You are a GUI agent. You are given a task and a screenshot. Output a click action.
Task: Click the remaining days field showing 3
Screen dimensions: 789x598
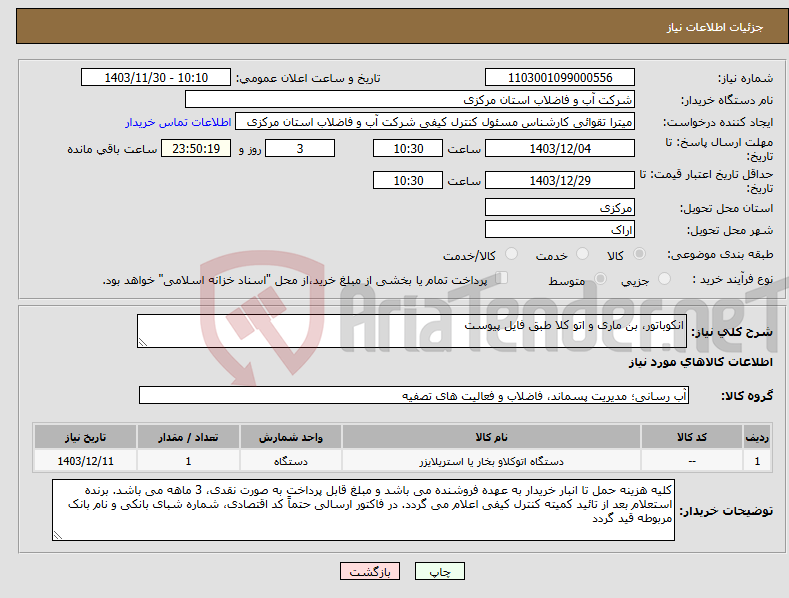pyautogui.click(x=300, y=148)
